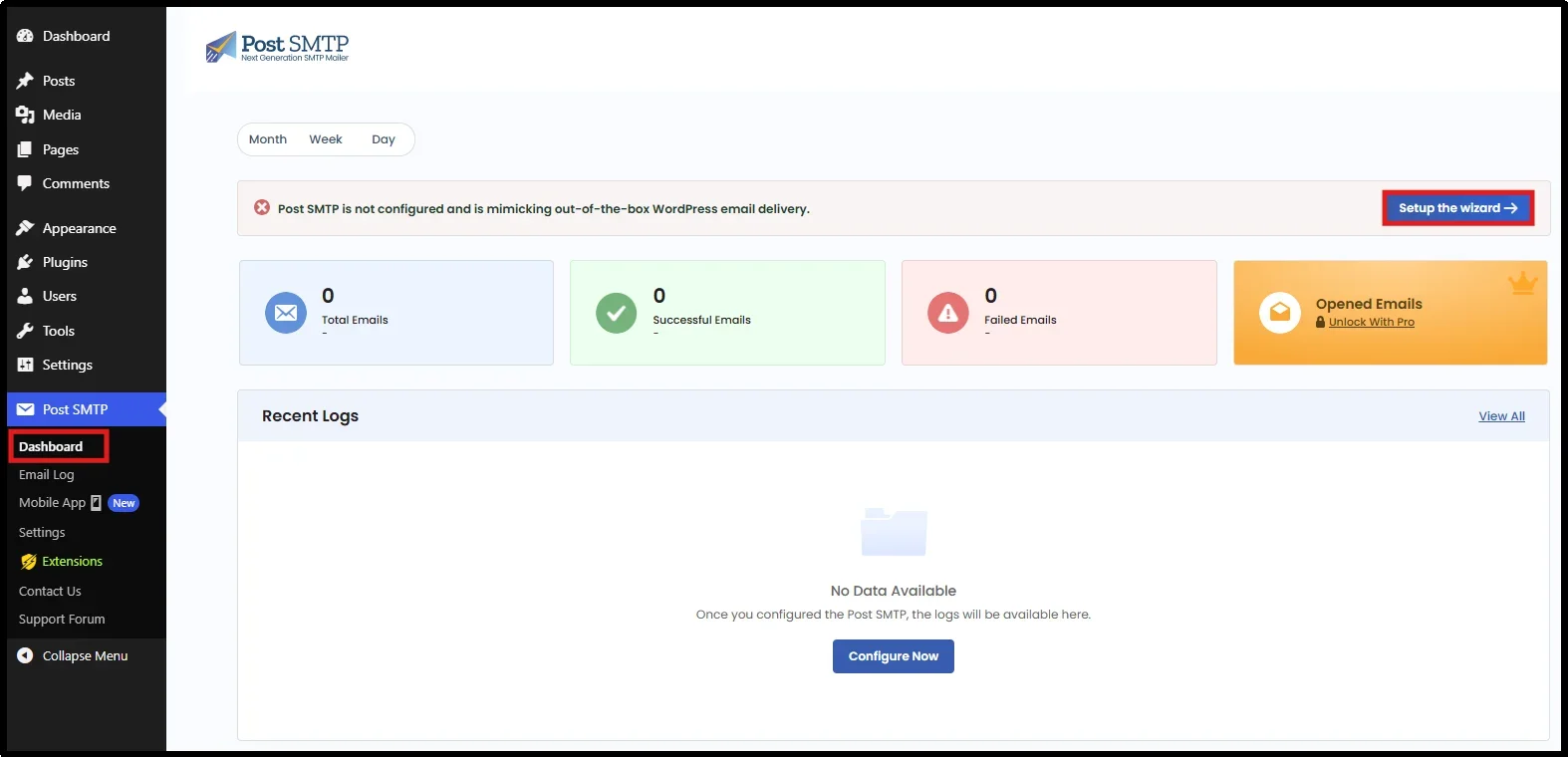Open the Tools menu label

pos(59,331)
